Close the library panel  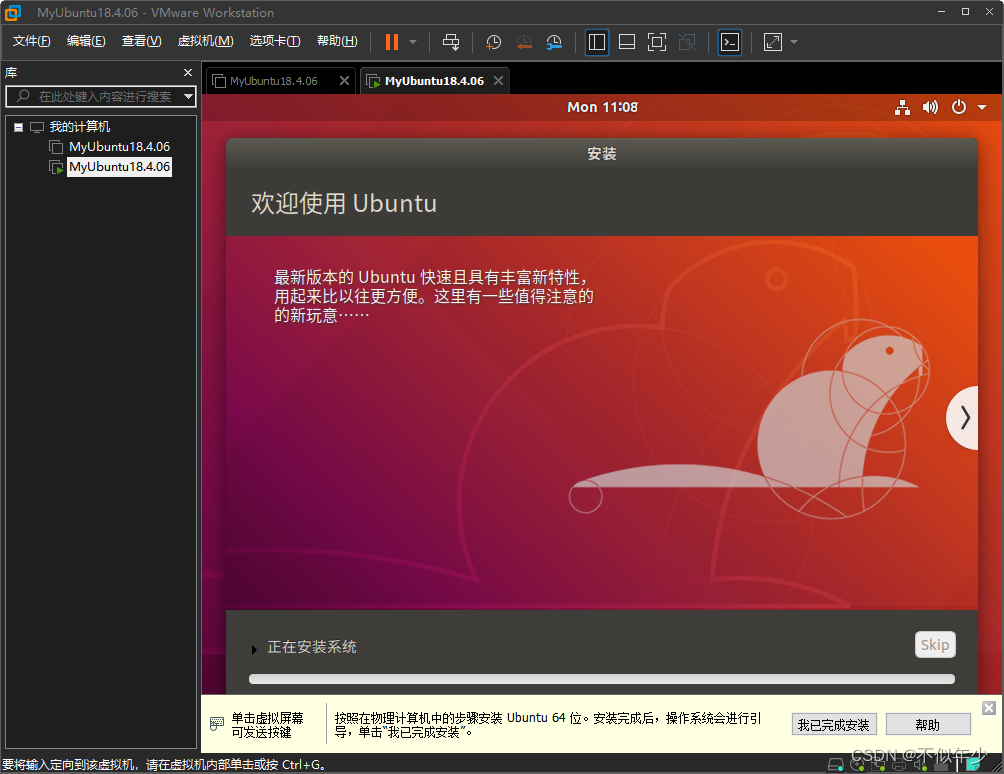pyautogui.click(x=188, y=72)
